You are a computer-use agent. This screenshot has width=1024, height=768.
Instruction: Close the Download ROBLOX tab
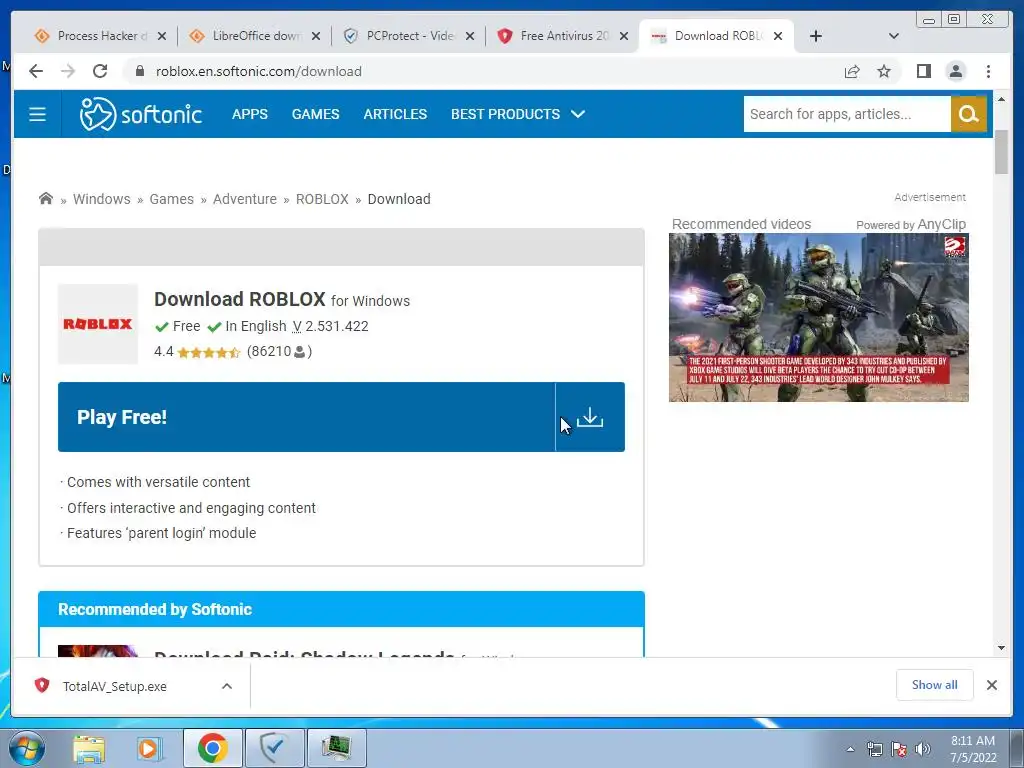click(778, 36)
